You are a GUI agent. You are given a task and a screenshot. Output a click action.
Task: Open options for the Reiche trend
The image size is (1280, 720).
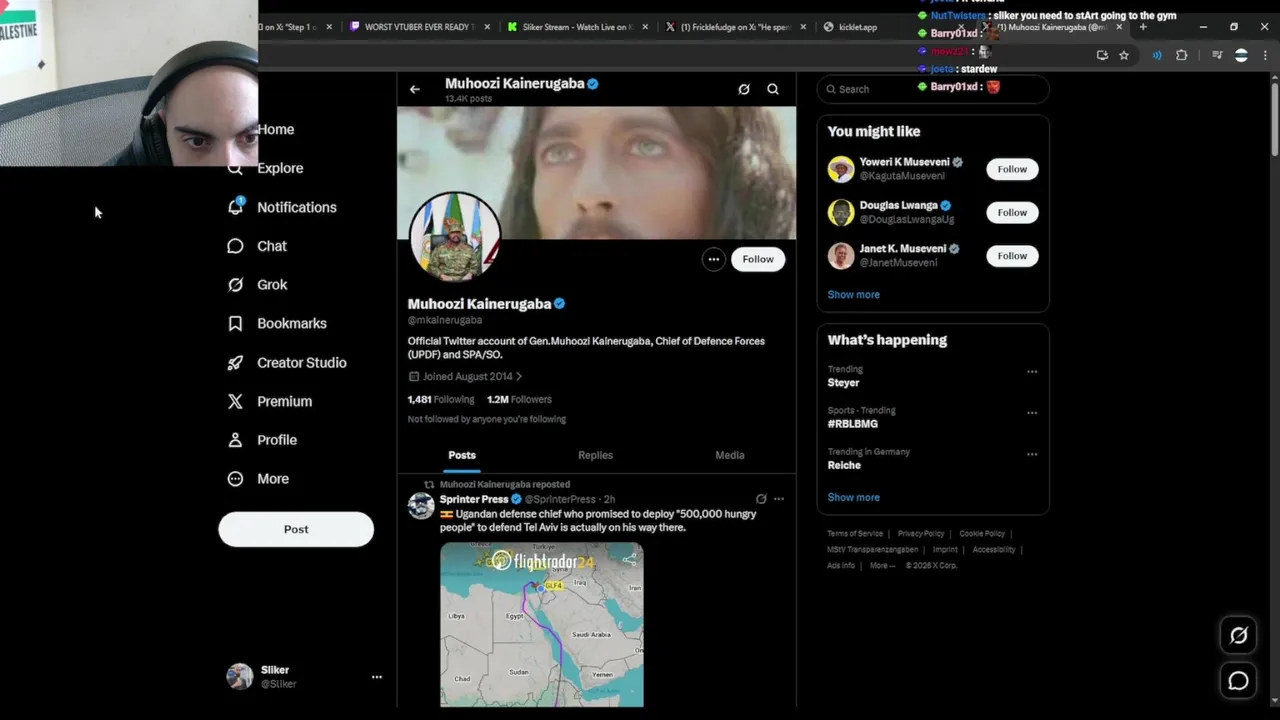tap(1032, 454)
